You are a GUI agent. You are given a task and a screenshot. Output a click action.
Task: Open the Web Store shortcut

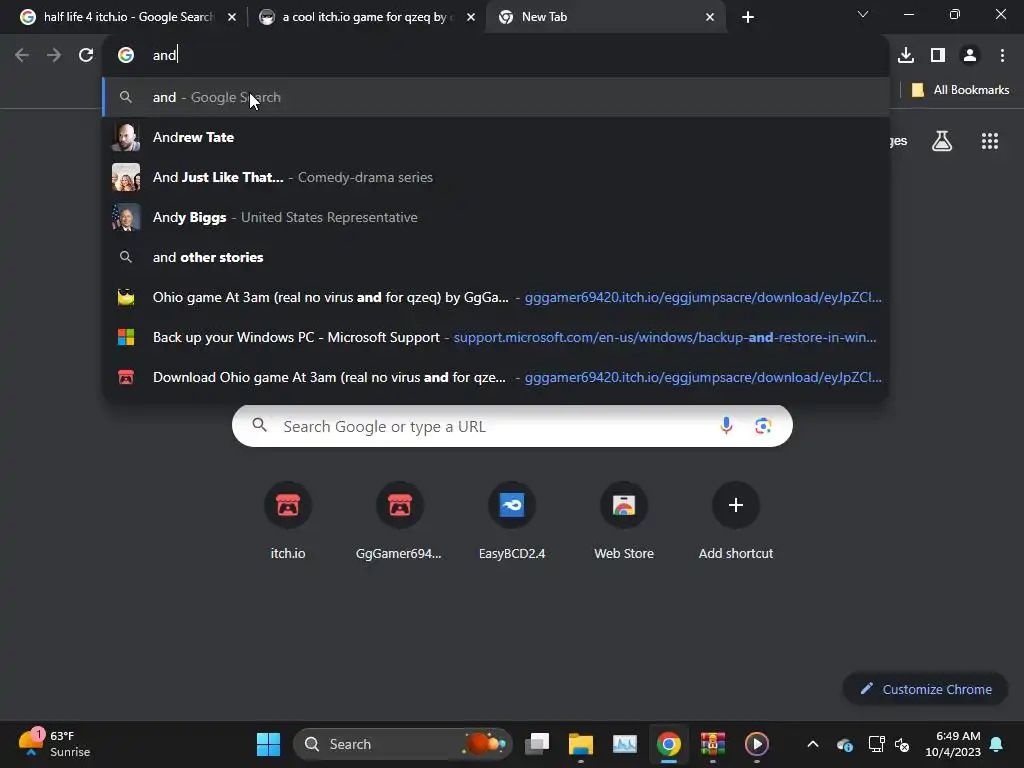(624, 520)
